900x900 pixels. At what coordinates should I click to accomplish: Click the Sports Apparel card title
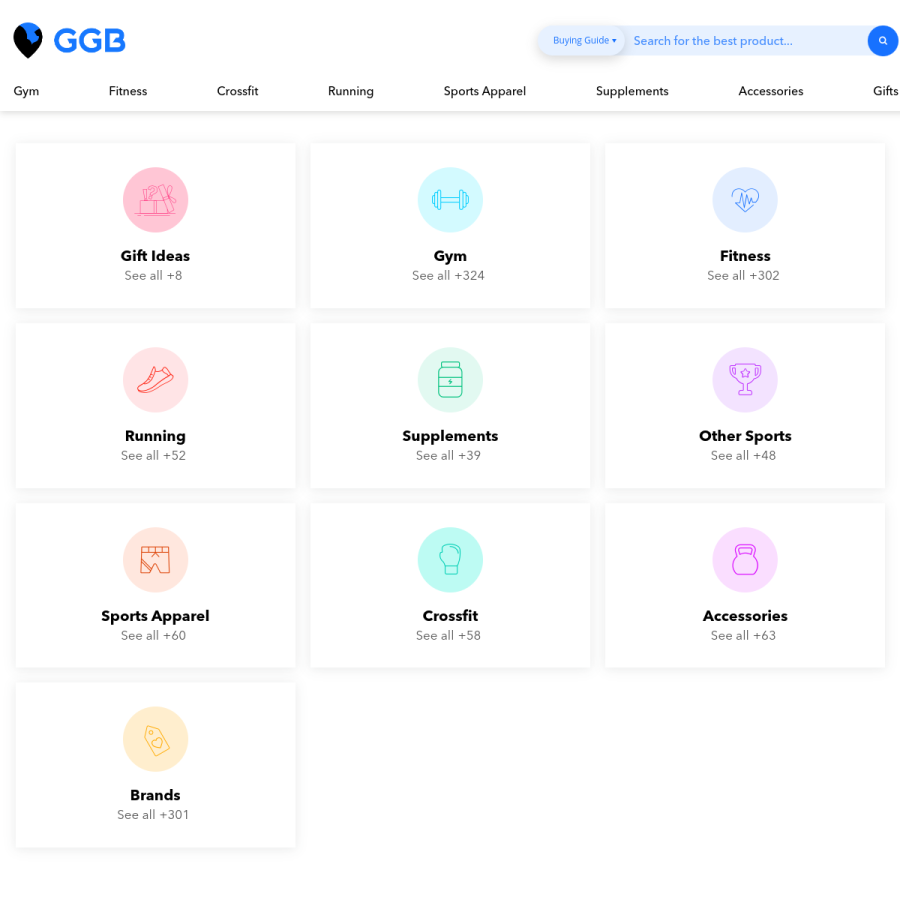(156, 616)
